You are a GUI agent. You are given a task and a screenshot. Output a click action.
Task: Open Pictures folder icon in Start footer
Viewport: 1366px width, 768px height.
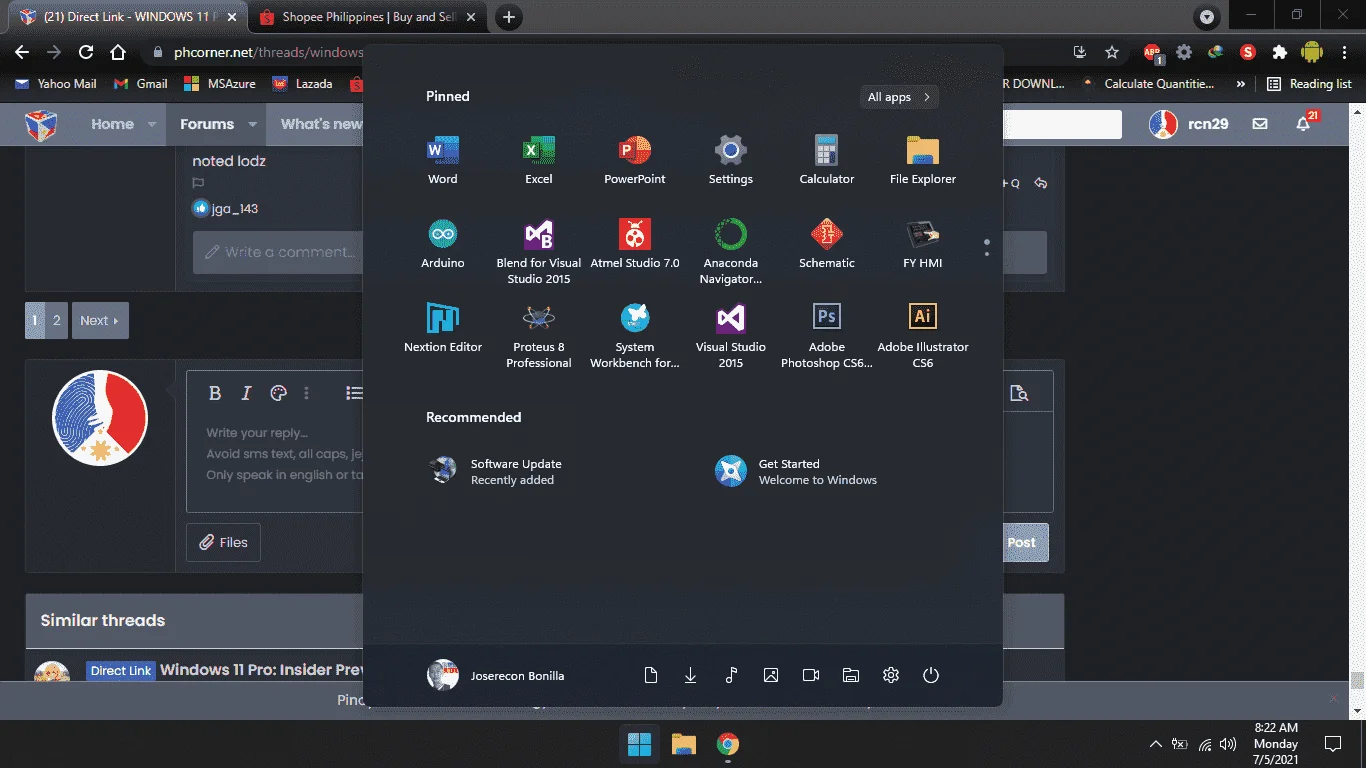(771, 675)
